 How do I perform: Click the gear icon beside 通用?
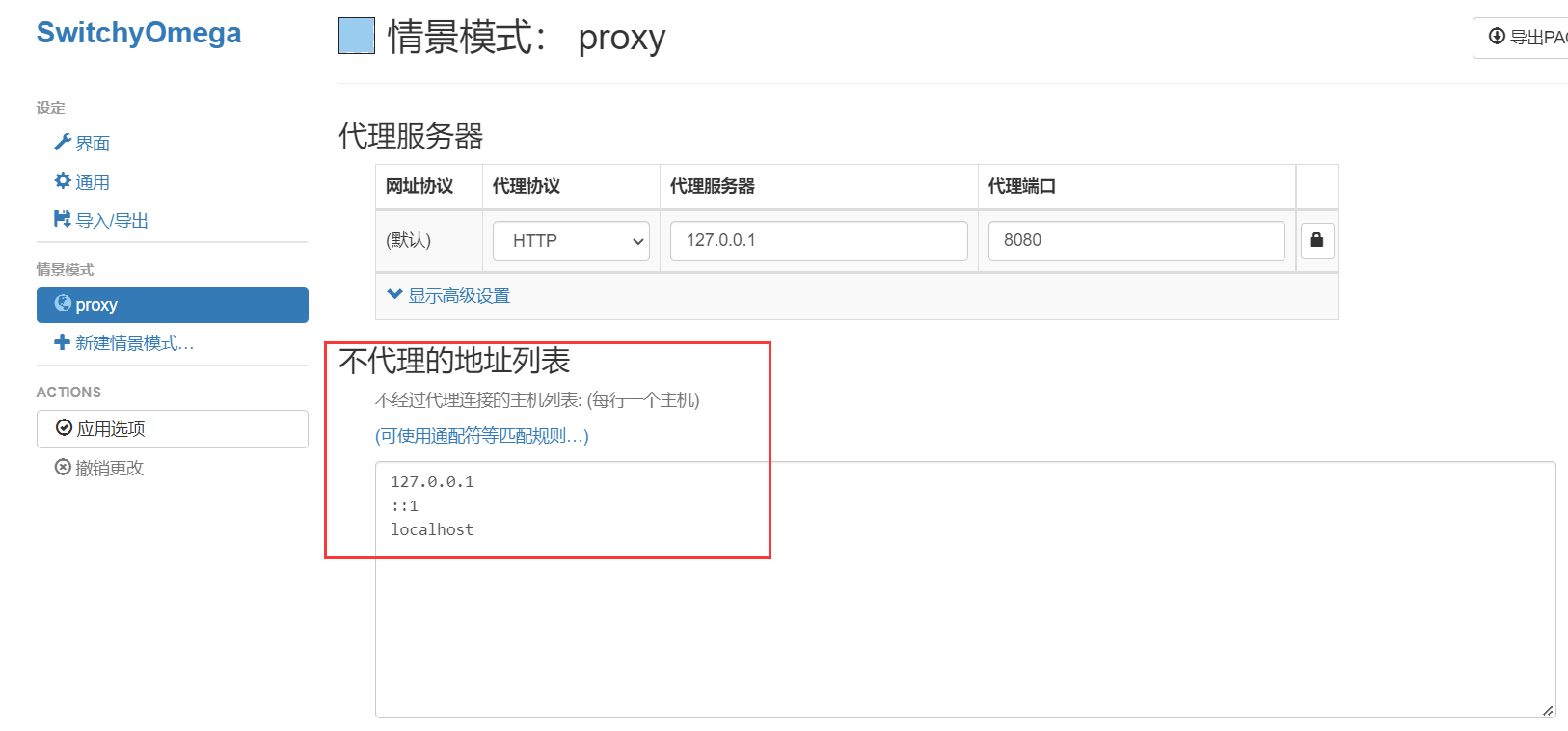click(63, 181)
